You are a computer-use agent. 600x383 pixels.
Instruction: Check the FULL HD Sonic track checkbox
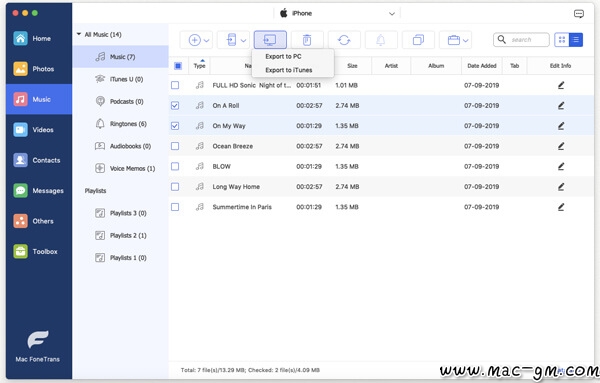click(175, 85)
